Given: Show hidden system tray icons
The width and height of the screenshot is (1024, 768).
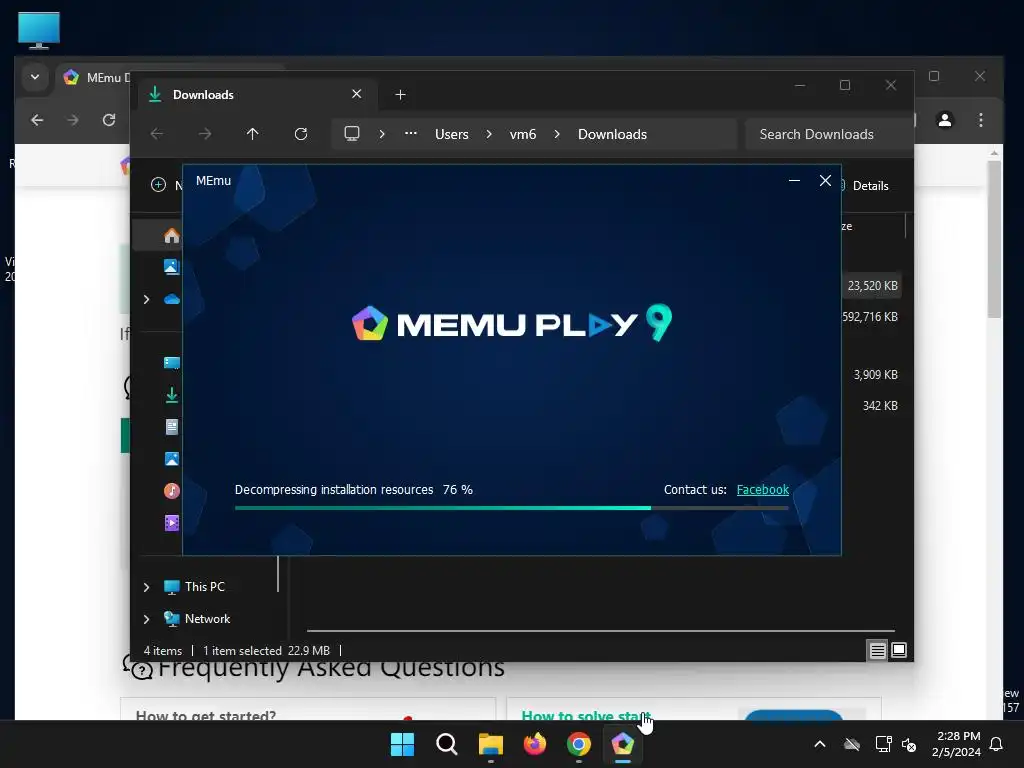Looking at the screenshot, I should [x=820, y=744].
